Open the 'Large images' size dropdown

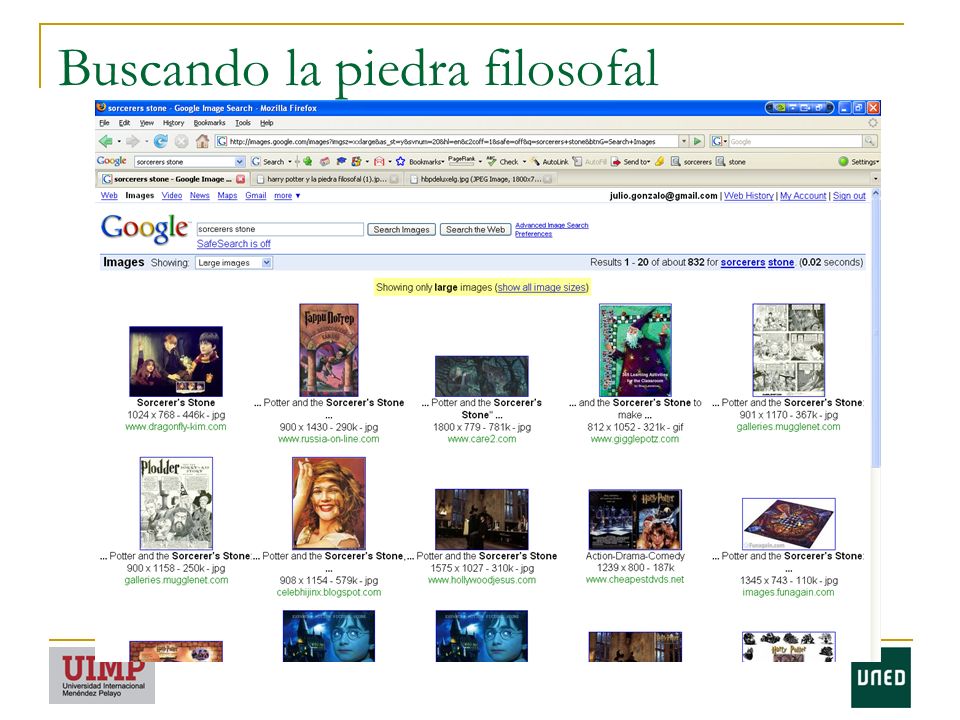pos(266,263)
